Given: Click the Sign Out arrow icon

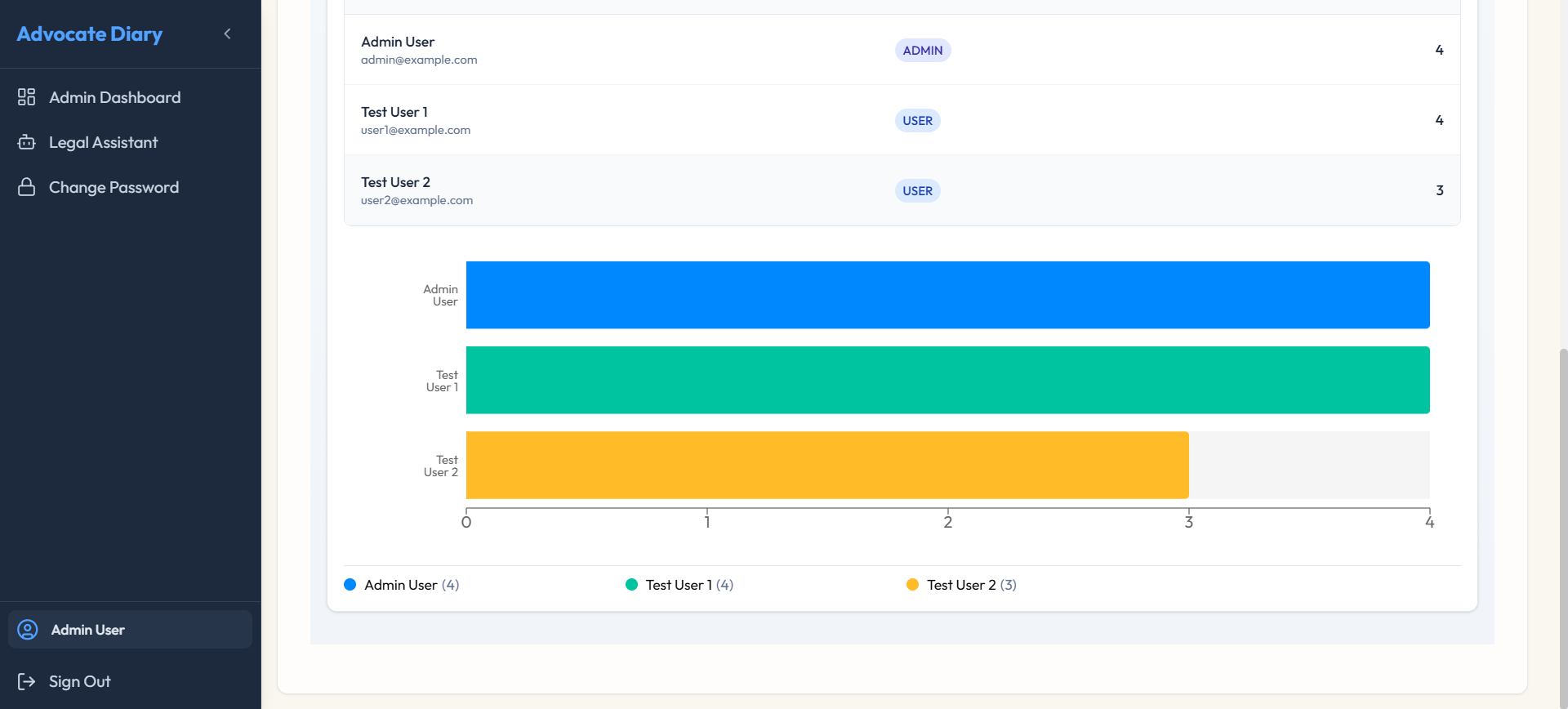Looking at the screenshot, I should click(27, 681).
